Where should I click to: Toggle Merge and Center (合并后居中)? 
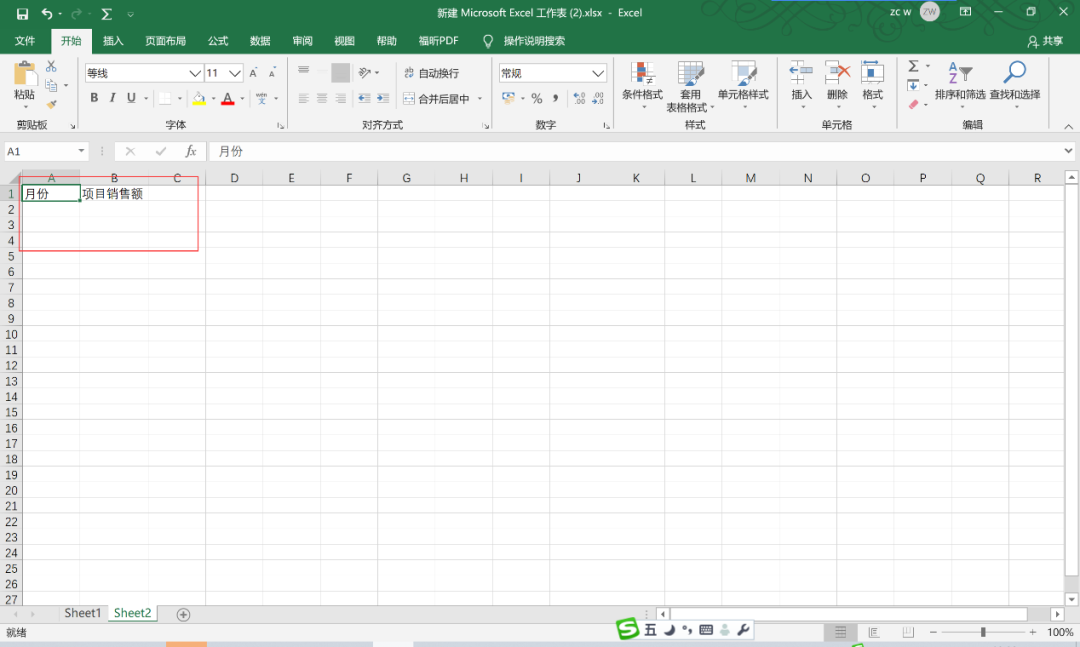tap(436, 98)
